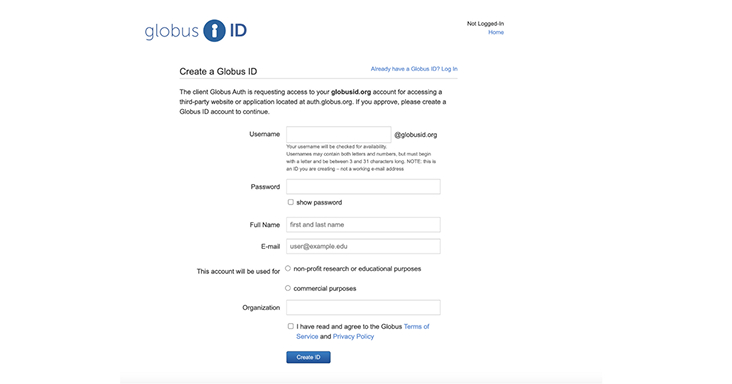Focus the Organization text field
The image size is (732, 384).
point(363,307)
